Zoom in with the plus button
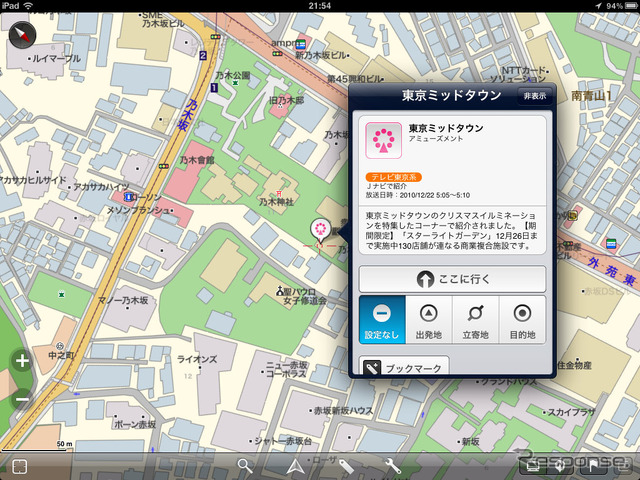 [x=22, y=361]
